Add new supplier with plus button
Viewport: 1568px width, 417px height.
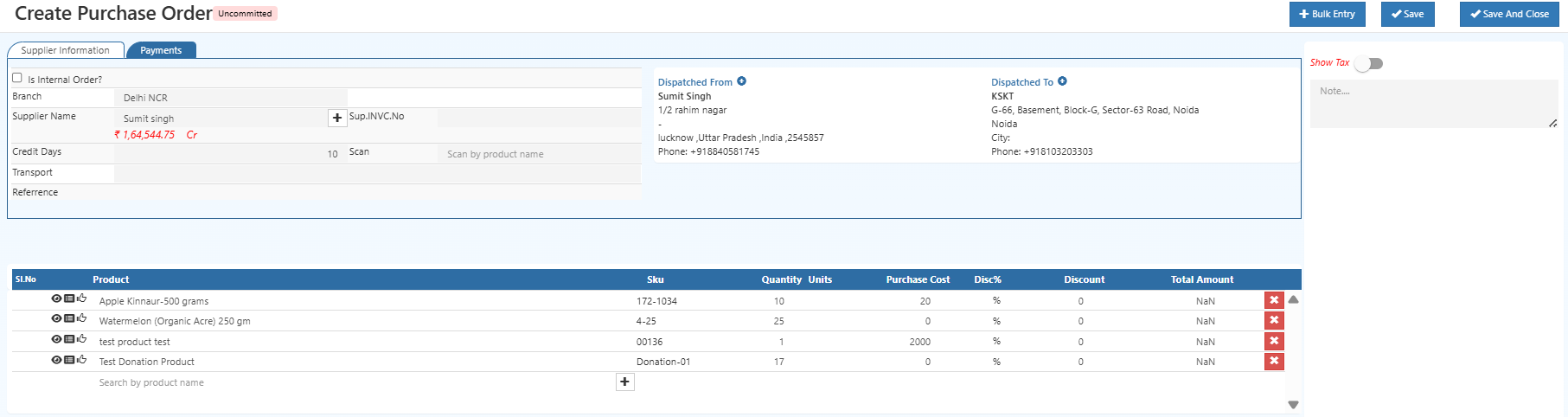pyautogui.click(x=337, y=118)
